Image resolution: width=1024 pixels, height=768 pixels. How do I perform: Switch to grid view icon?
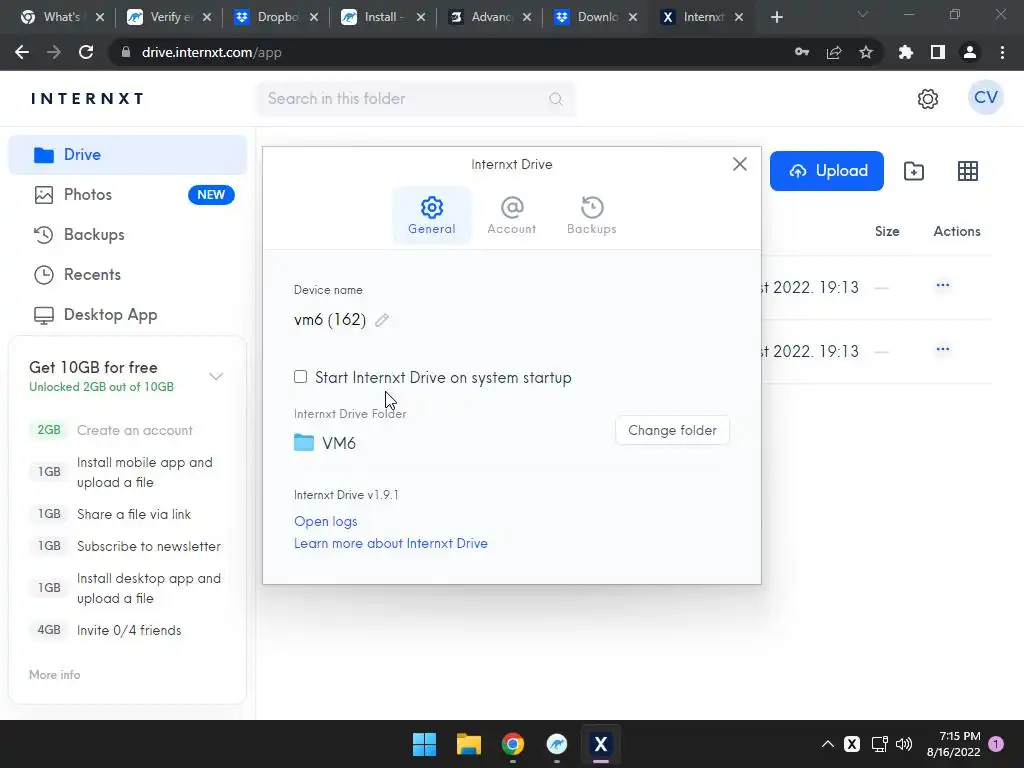967,171
